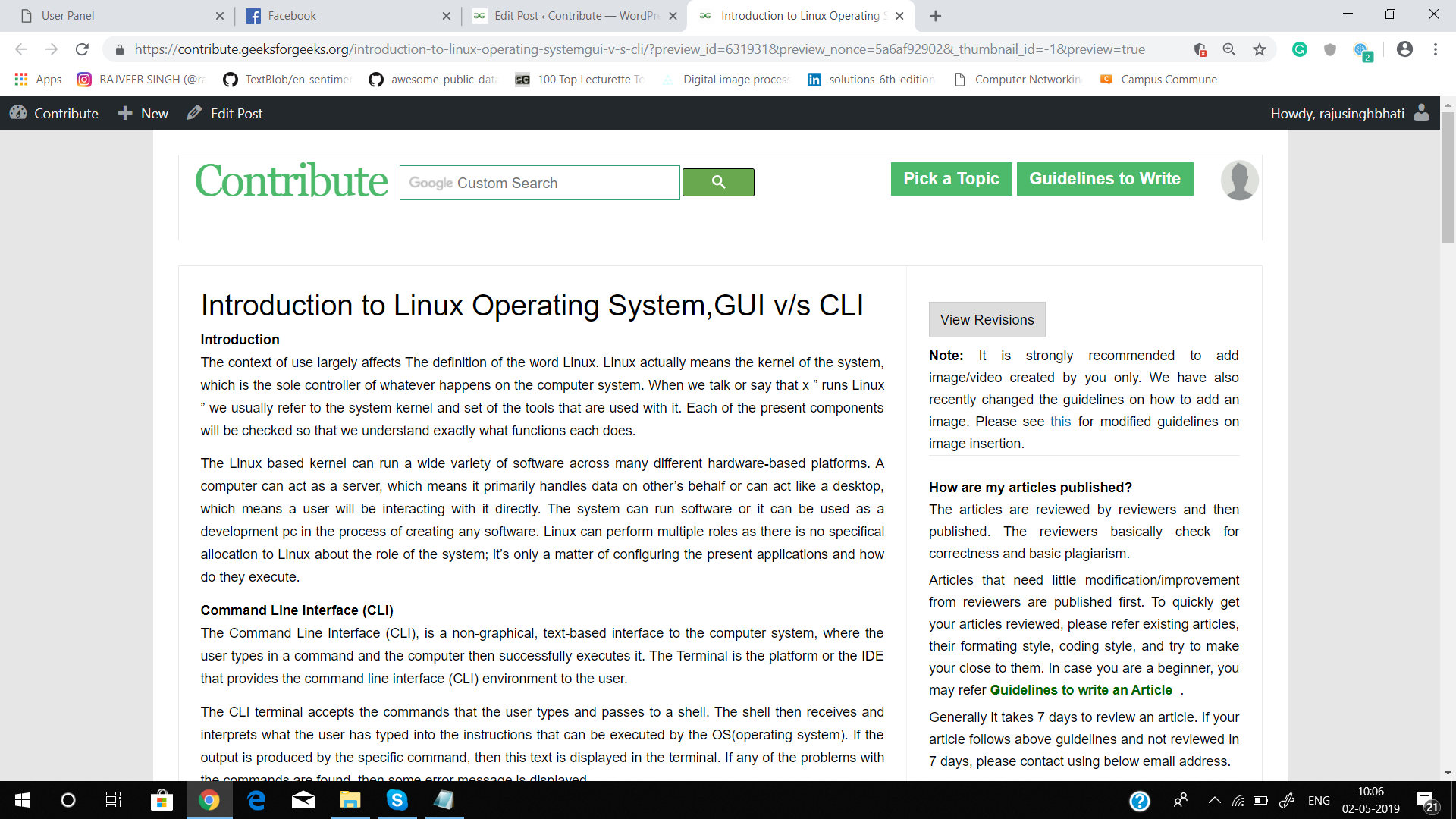Image resolution: width=1456 pixels, height=819 pixels.
Task: Open Guidelines to write an Article link
Action: (1081, 690)
